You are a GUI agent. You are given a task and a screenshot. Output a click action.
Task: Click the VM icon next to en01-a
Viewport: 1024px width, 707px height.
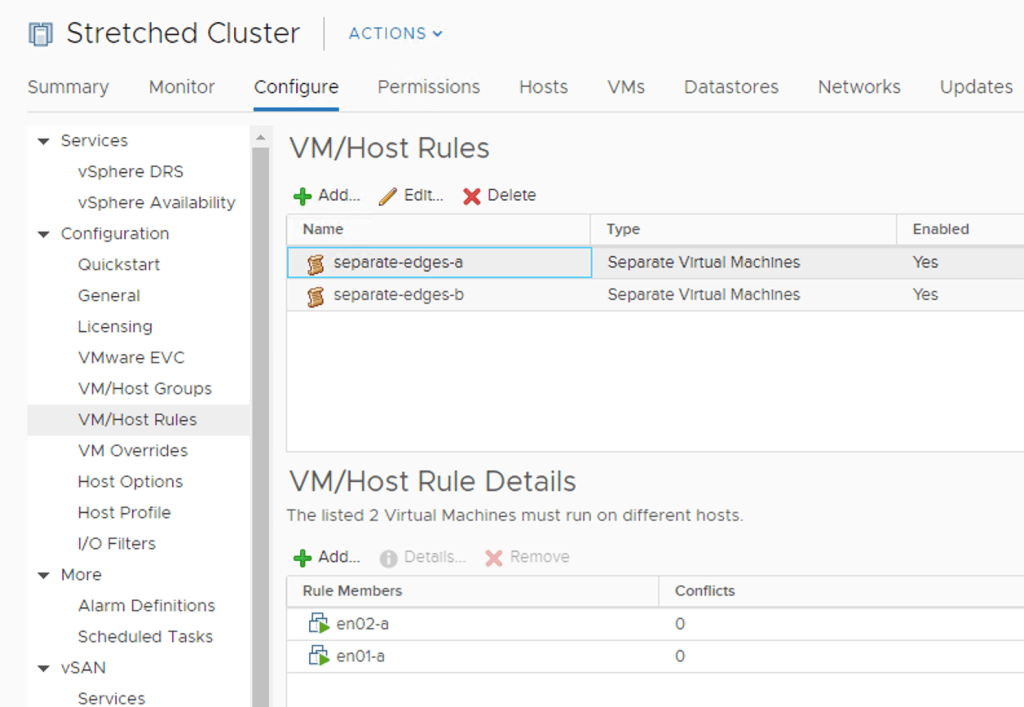(x=317, y=656)
